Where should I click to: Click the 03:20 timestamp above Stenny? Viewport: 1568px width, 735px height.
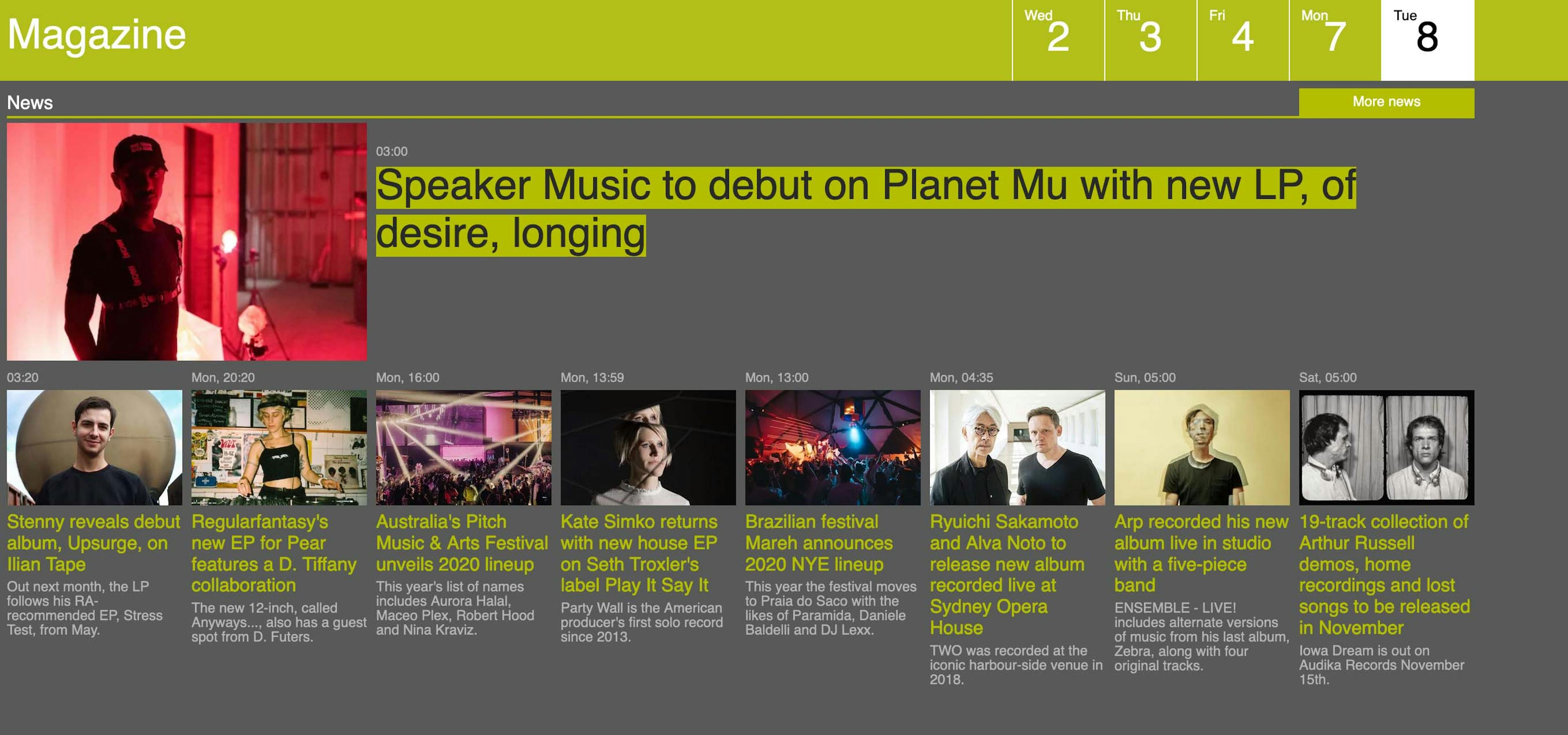pyautogui.click(x=22, y=377)
